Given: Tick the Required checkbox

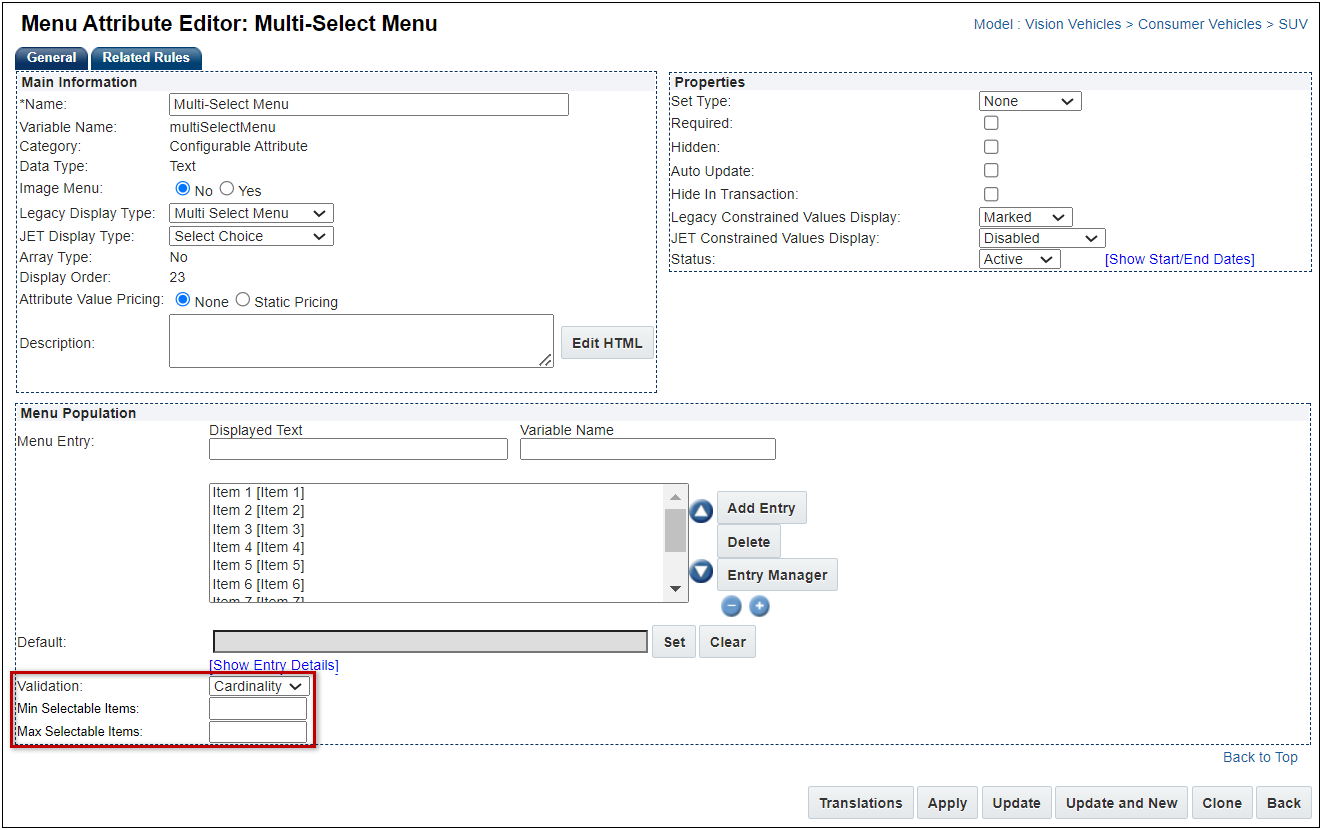Looking at the screenshot, I should point(991,123).
